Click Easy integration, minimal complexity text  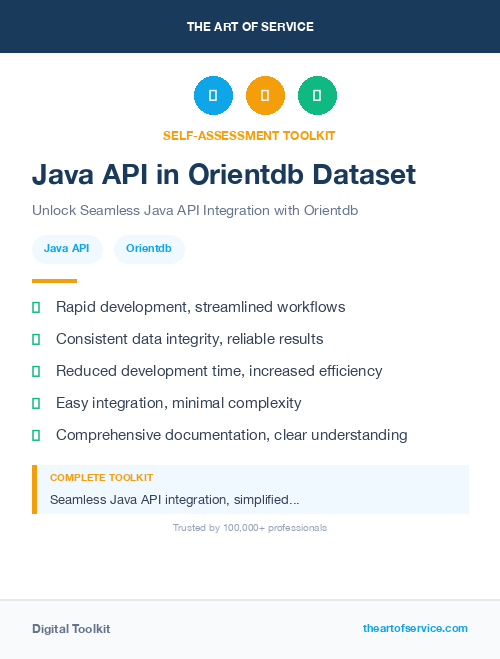click(x=179, y=403)
